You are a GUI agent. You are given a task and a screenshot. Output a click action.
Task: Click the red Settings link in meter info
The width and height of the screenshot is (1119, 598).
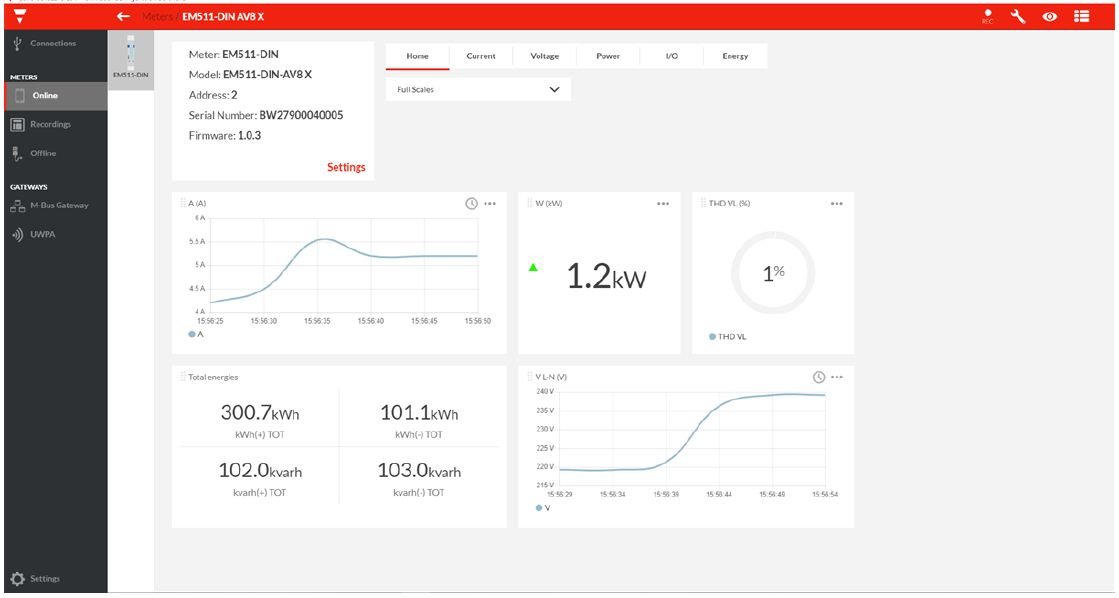(x=346, y=167)
